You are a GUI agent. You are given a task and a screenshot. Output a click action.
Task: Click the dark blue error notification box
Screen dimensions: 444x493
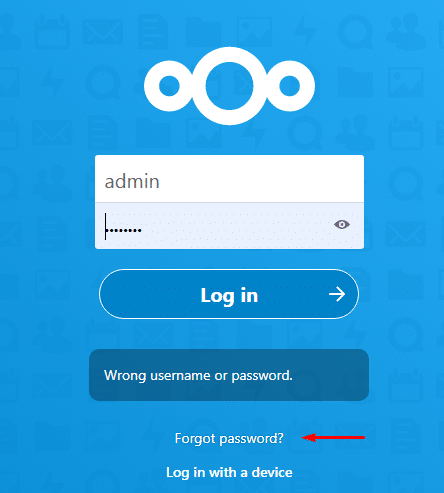(x=229, y=375)
